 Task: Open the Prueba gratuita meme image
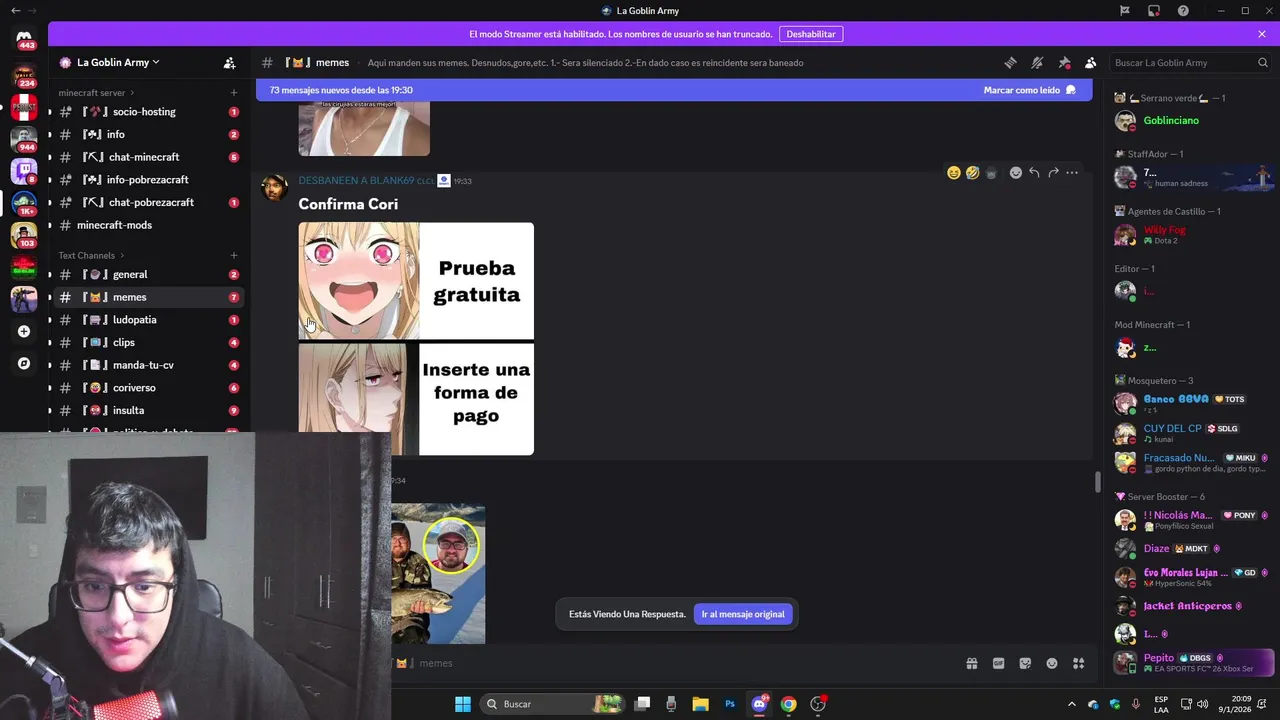(x=416, y=339)
